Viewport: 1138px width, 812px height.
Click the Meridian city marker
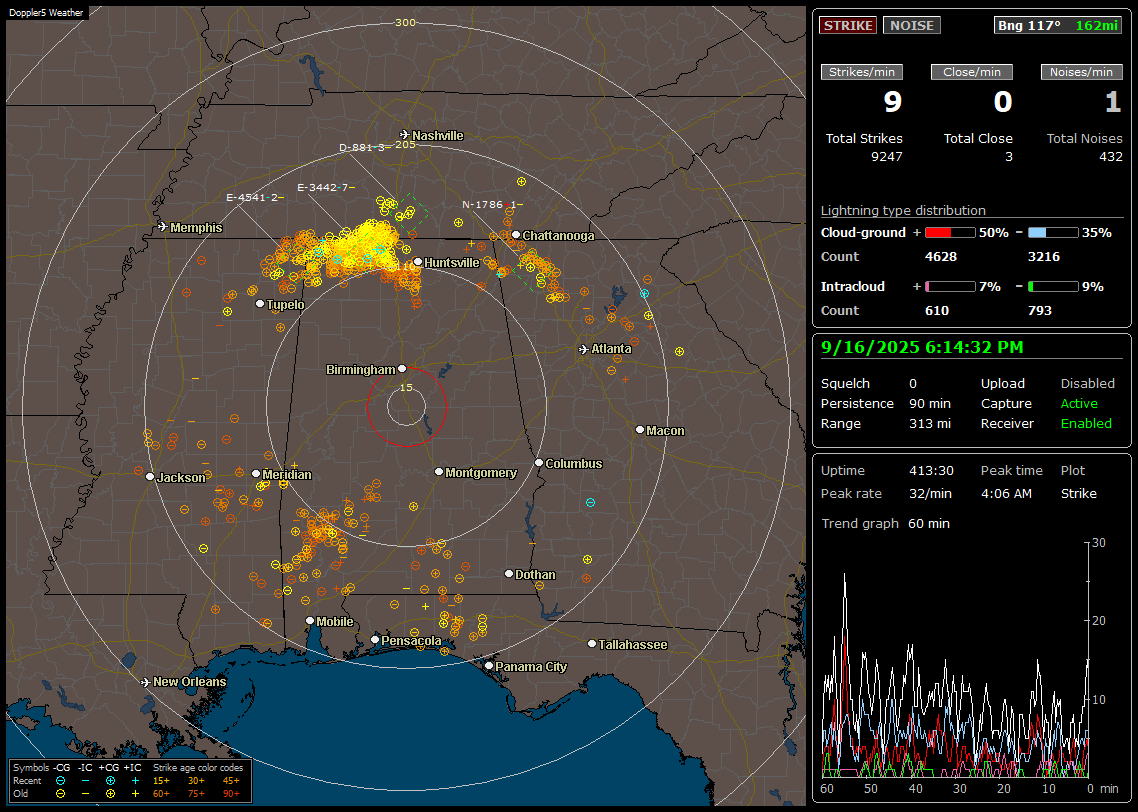(x=255, y=473)
